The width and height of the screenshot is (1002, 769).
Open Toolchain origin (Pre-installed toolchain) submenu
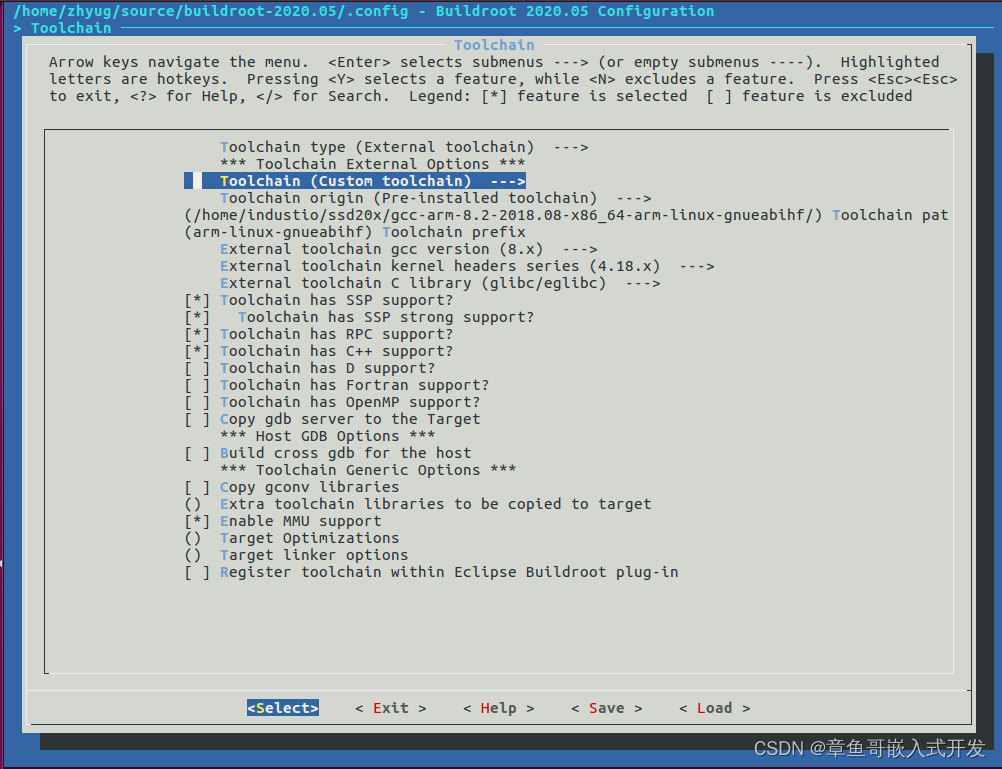click(x=435, y=198)
